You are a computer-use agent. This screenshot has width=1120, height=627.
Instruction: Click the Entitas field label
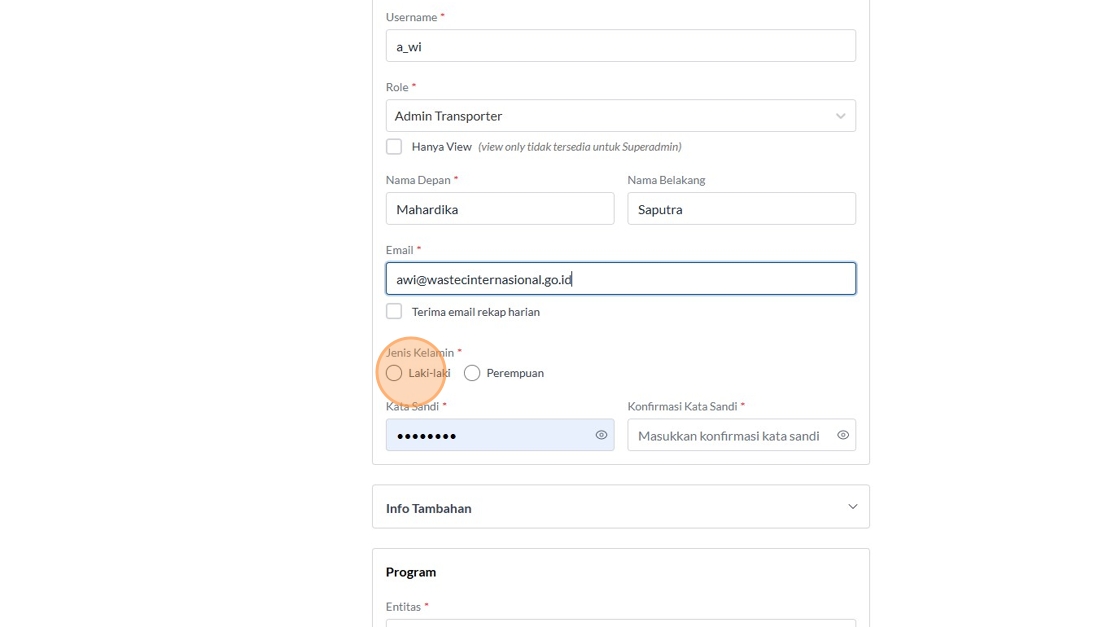tap(404, 607)
